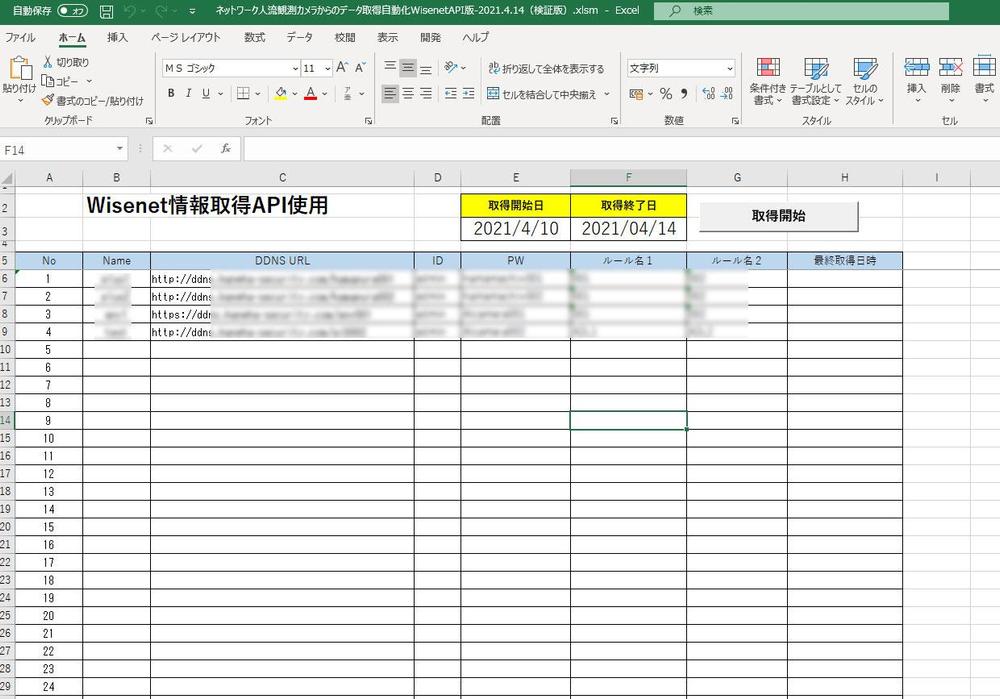Click the Redo arrow in the title bar

tap(161, 11)
